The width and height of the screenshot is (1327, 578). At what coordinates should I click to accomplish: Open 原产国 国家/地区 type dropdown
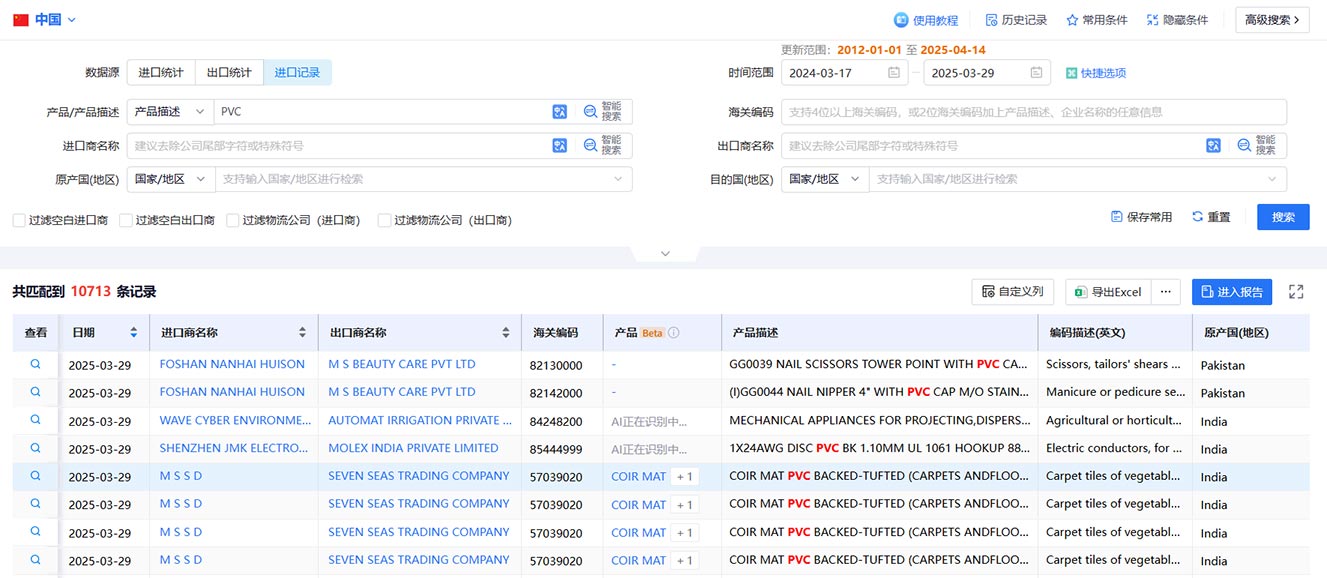pos(171,179)
